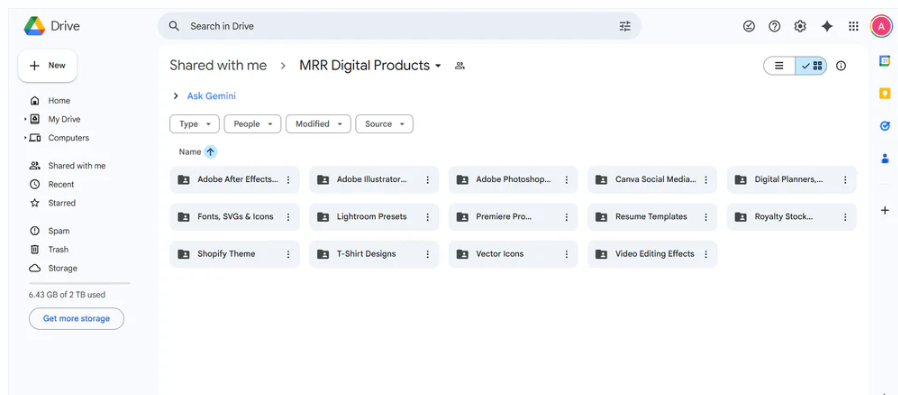
Task: Reverse sort direction arrow next to Name
Action: pos(210,152)
